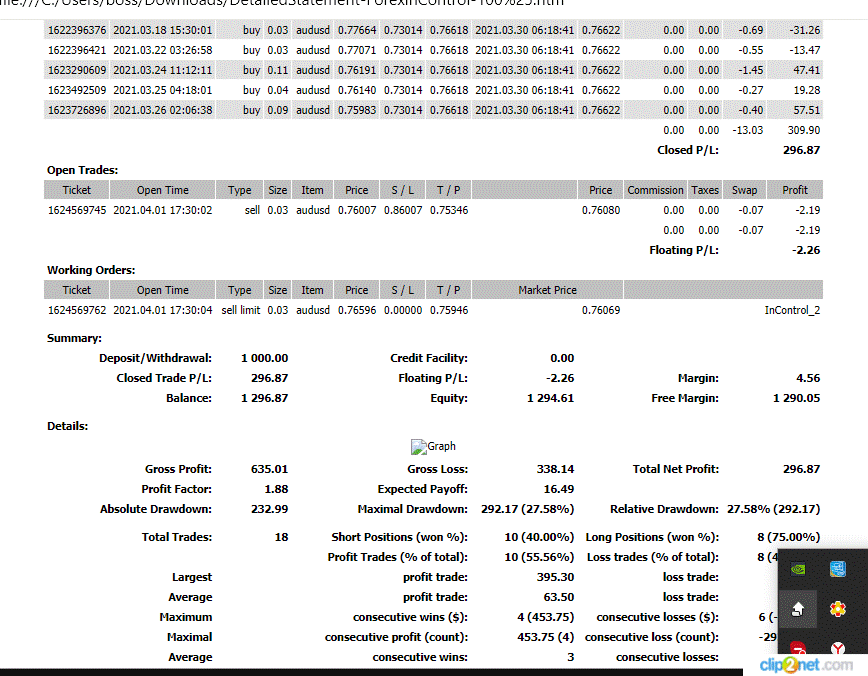Click the sell limit order type

[241, 310]
